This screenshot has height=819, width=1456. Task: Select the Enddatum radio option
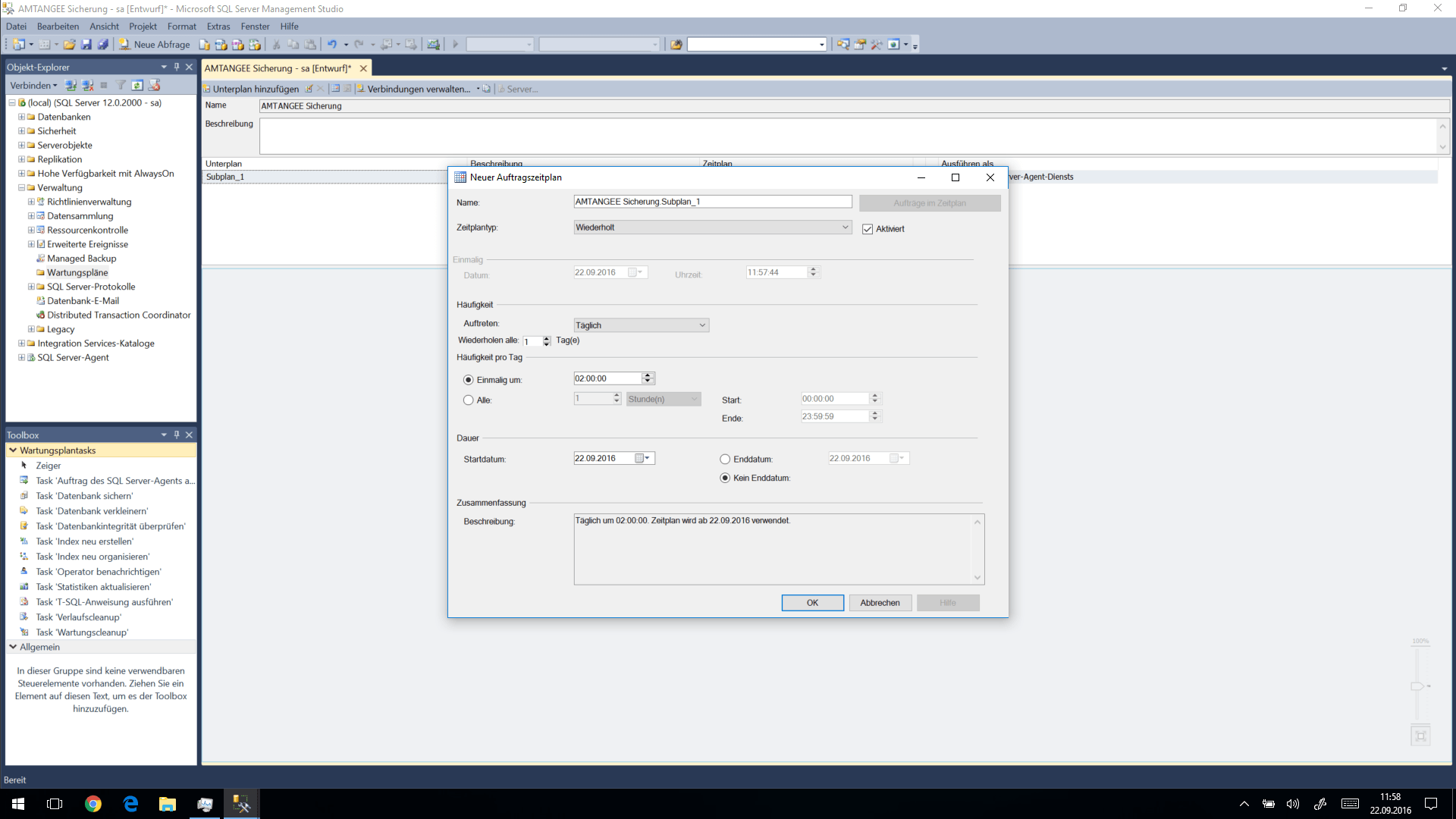(725, 460)
